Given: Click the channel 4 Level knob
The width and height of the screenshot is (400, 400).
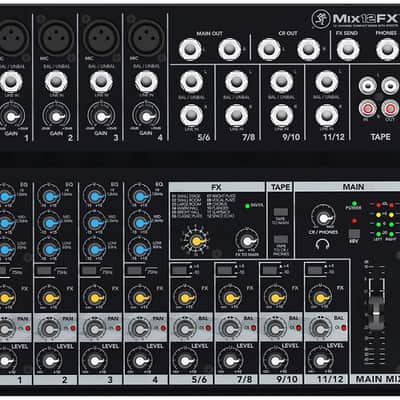Looking at the screenshot, I should point(140,361).
